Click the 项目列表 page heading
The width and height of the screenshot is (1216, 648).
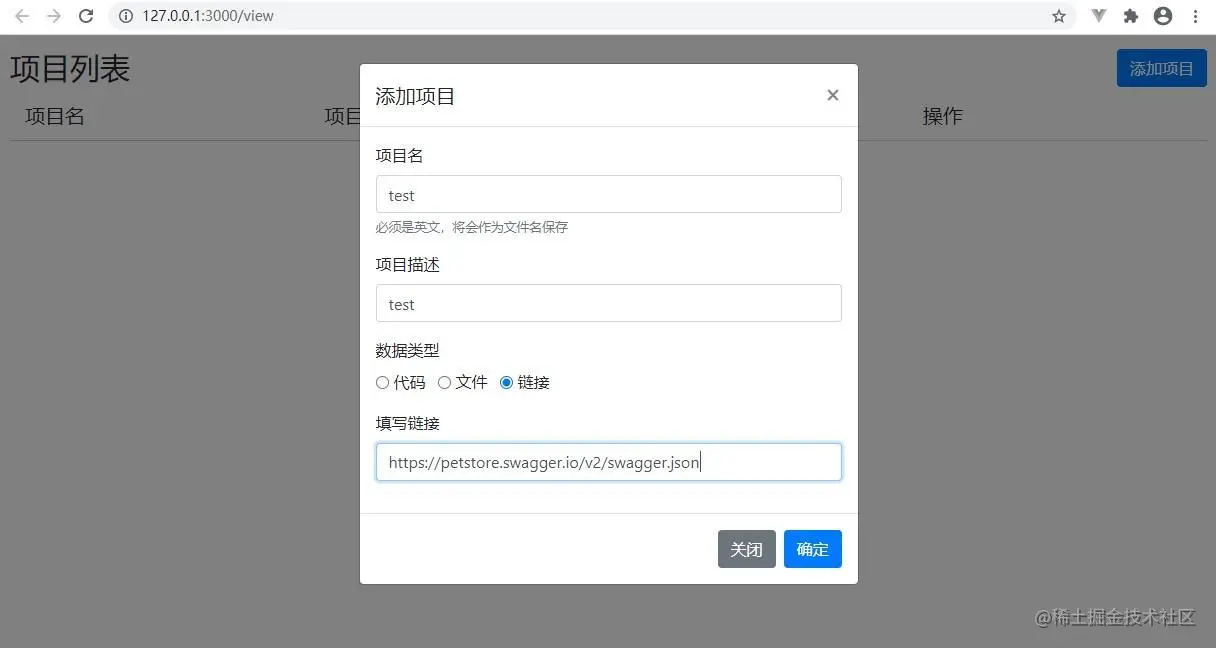(x=70, y=68)
